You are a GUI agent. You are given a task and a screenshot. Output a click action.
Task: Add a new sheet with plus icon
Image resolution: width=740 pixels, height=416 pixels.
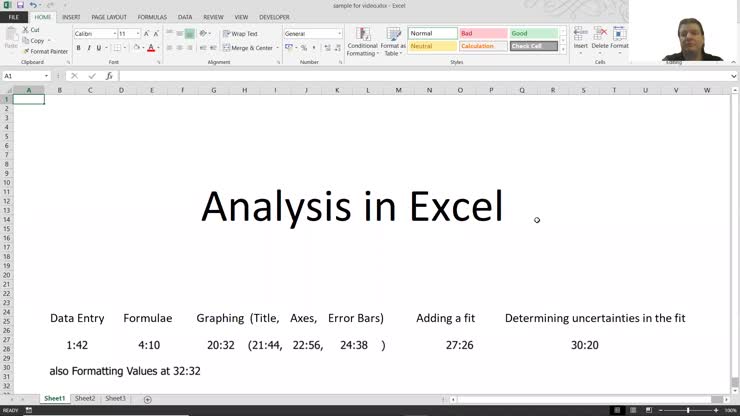148,399
